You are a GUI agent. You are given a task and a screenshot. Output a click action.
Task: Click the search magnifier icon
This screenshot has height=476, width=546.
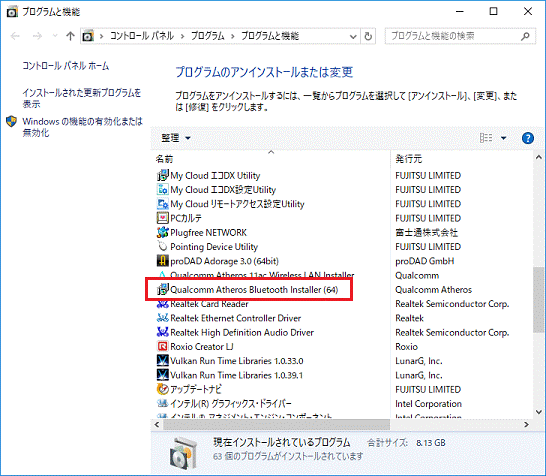tap(525, 36)
